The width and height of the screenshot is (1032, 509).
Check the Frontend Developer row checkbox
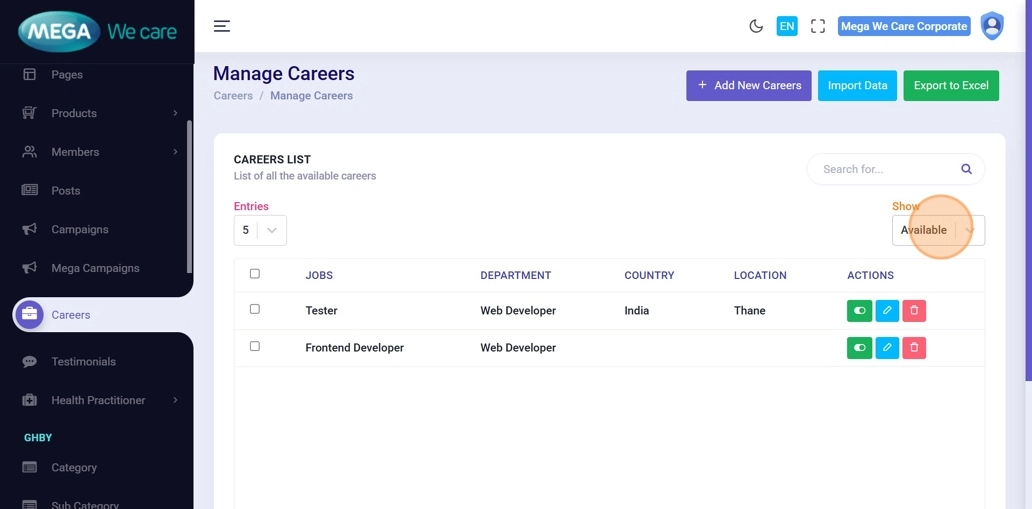pyautogui.click(x=255, y=347)
